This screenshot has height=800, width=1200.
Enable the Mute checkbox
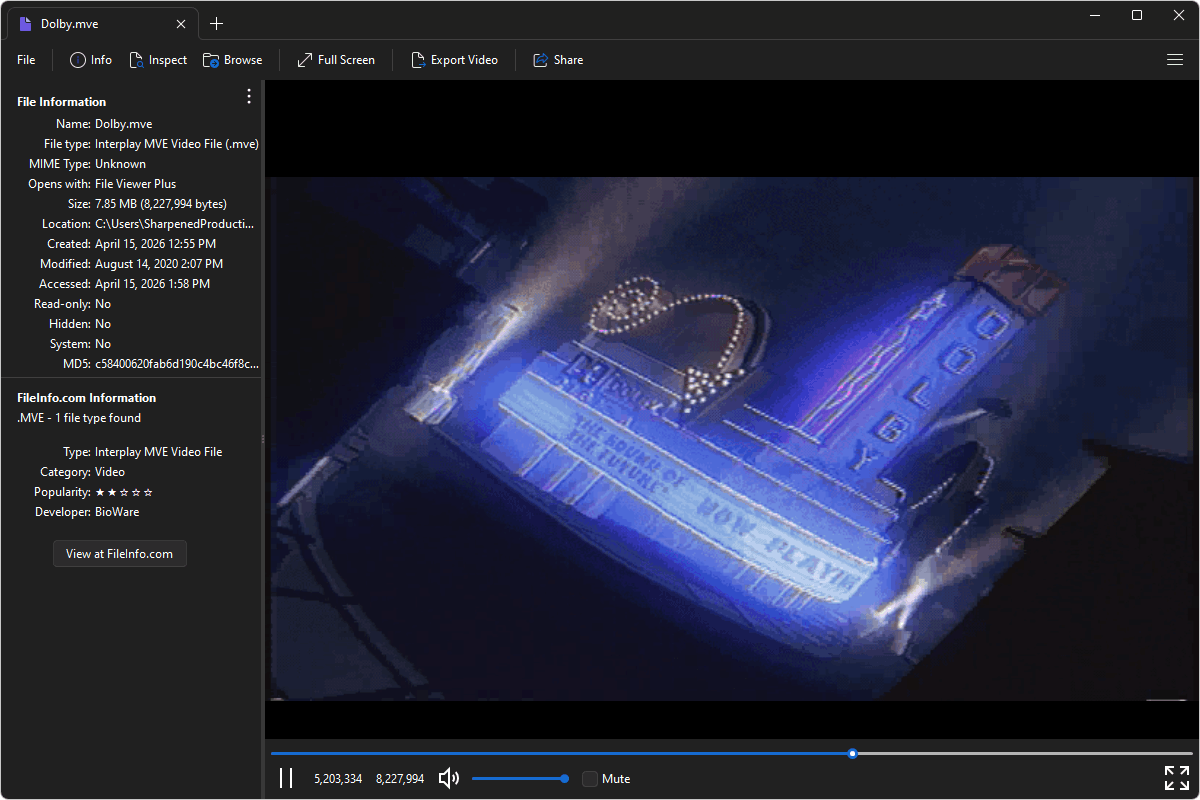click(x=589, y=778)
